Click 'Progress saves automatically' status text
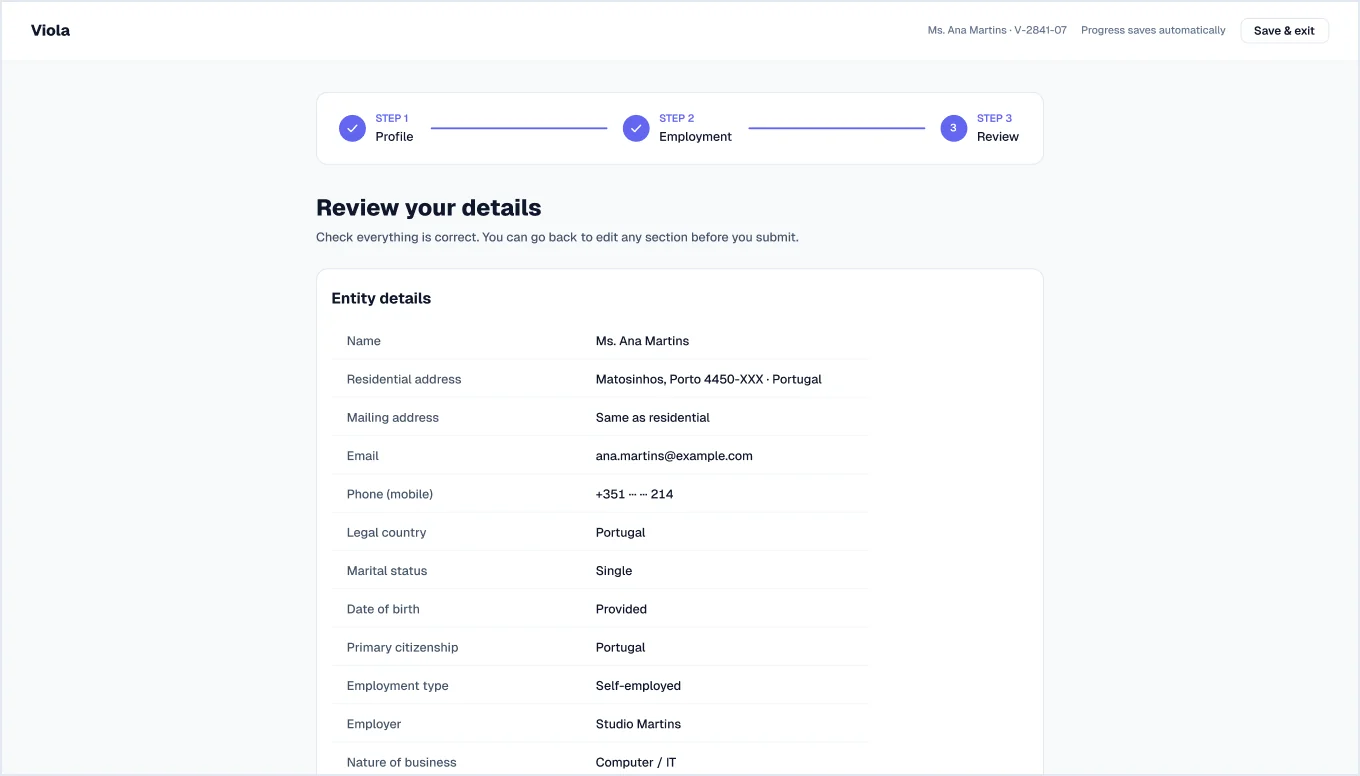The width and height of the screenshot is (1360, 776). pos(1153,30)
